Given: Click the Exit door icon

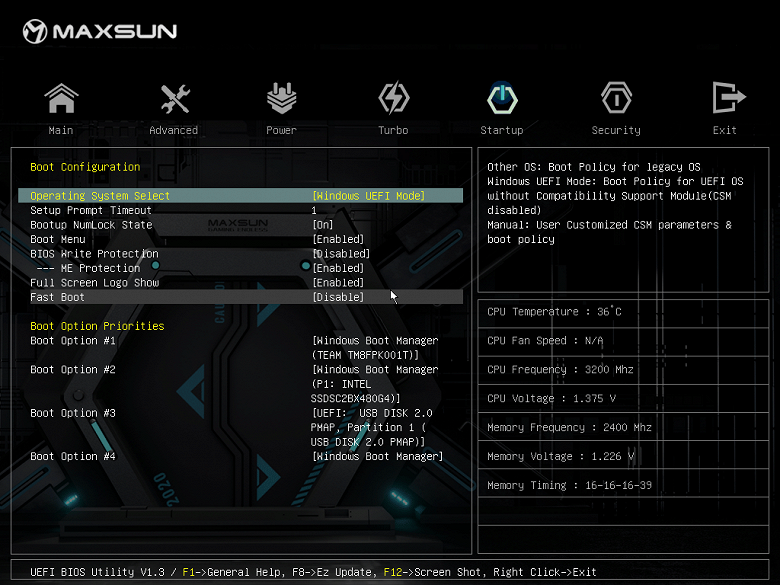Looking at the screenshot, I should click(x=728, y=98).
